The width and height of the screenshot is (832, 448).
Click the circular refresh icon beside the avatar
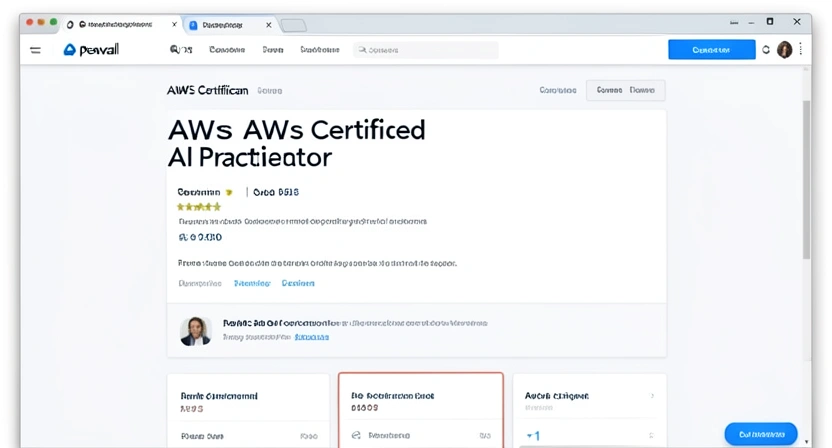tap(766, 50)
